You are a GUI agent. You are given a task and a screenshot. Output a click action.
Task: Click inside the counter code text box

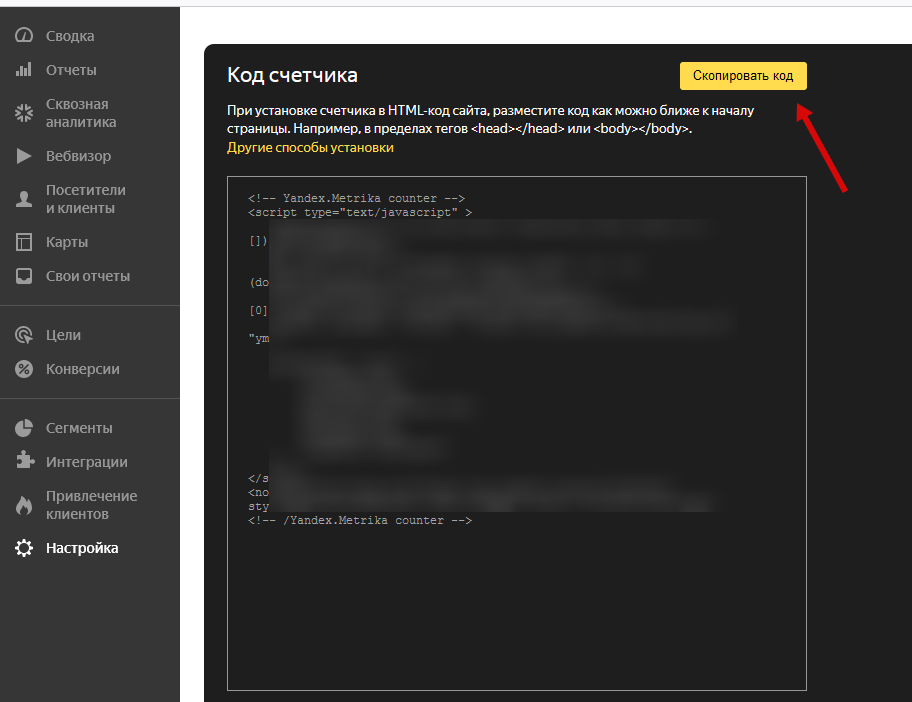[x=516, y=600]
